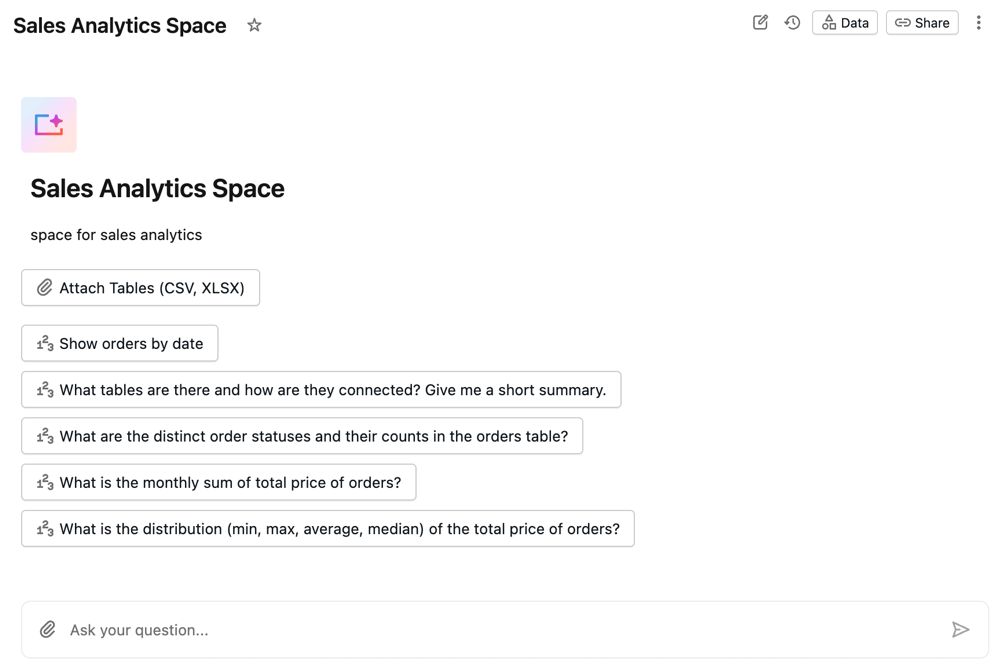
Task: Open the edit icon to rename the space
Action: click(760, 22)
